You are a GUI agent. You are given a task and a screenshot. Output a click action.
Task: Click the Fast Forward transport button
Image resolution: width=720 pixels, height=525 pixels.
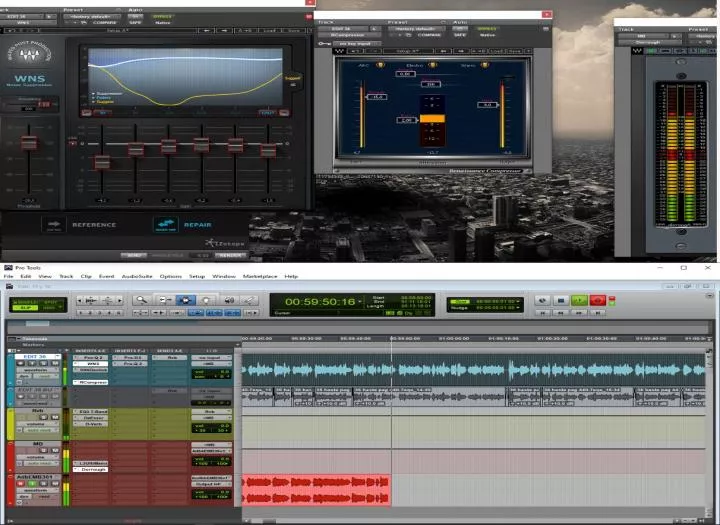(x=579, y=313)
